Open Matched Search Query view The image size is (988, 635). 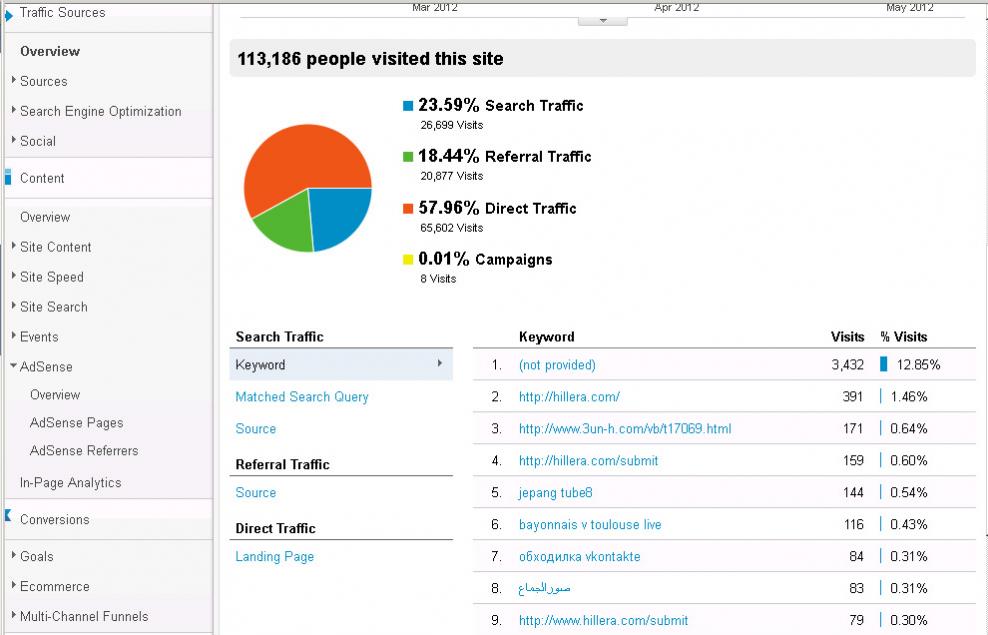coord(302,397)
